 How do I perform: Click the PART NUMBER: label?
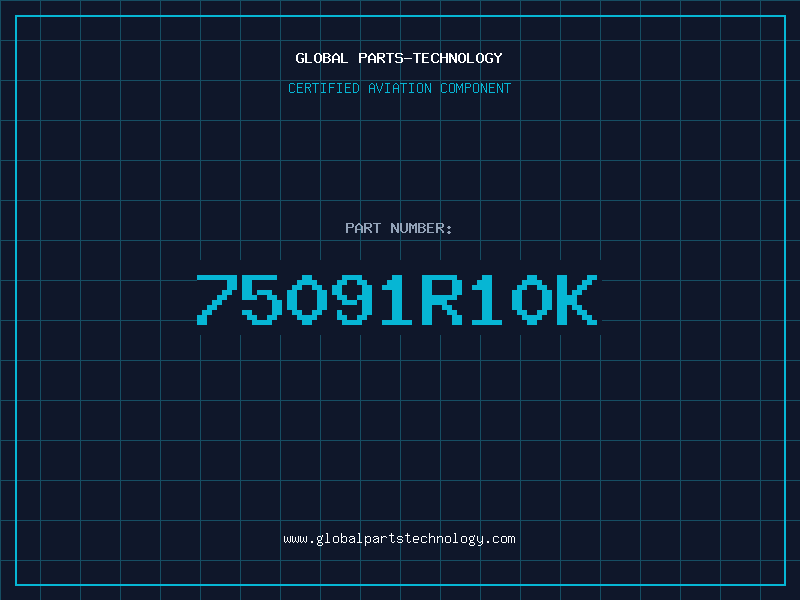[x=399, y=228]
